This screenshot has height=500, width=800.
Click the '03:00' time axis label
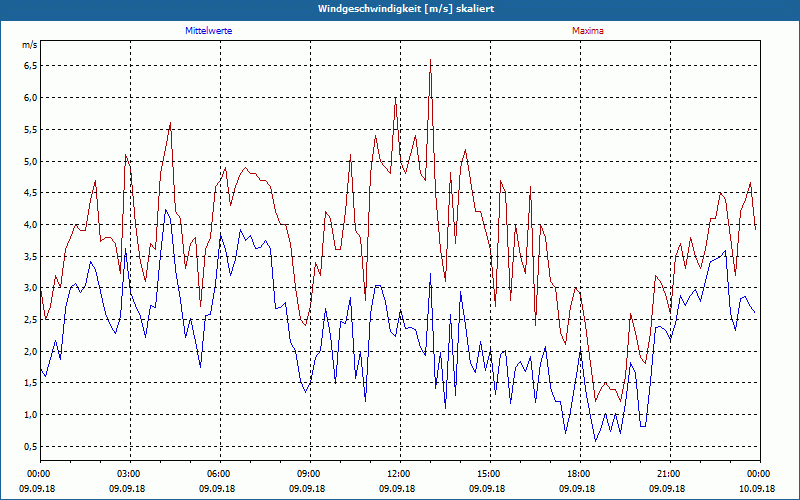[130, 474]
